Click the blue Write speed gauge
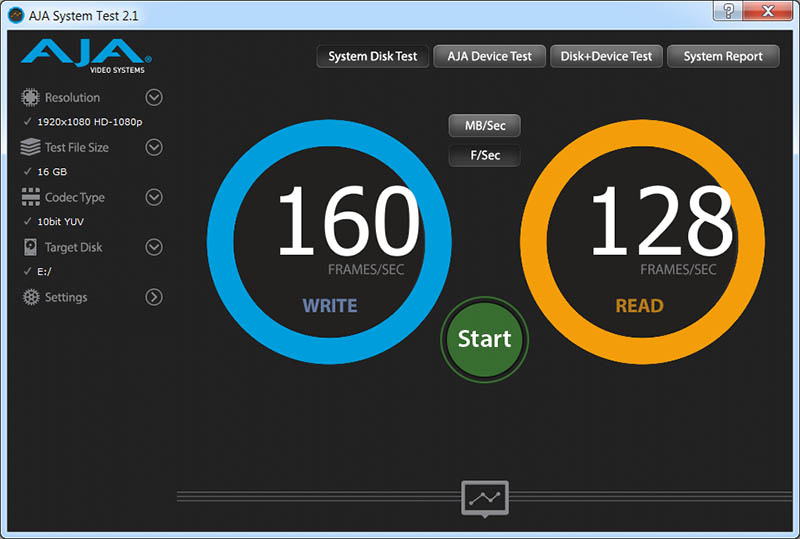800x539 pixels. 329,242
